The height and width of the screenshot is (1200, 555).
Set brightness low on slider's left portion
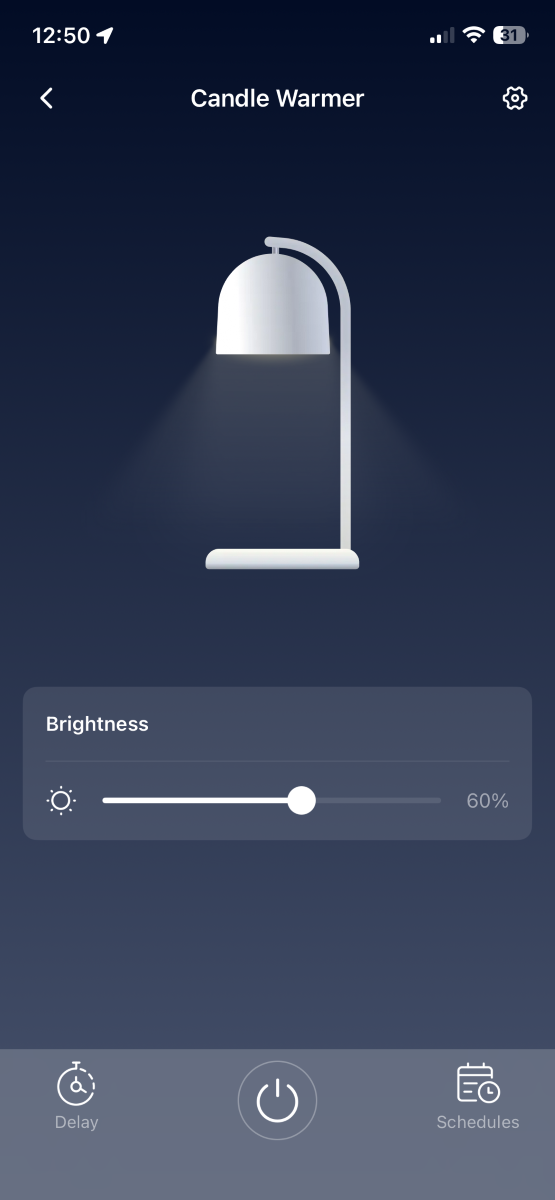point(140,800)
